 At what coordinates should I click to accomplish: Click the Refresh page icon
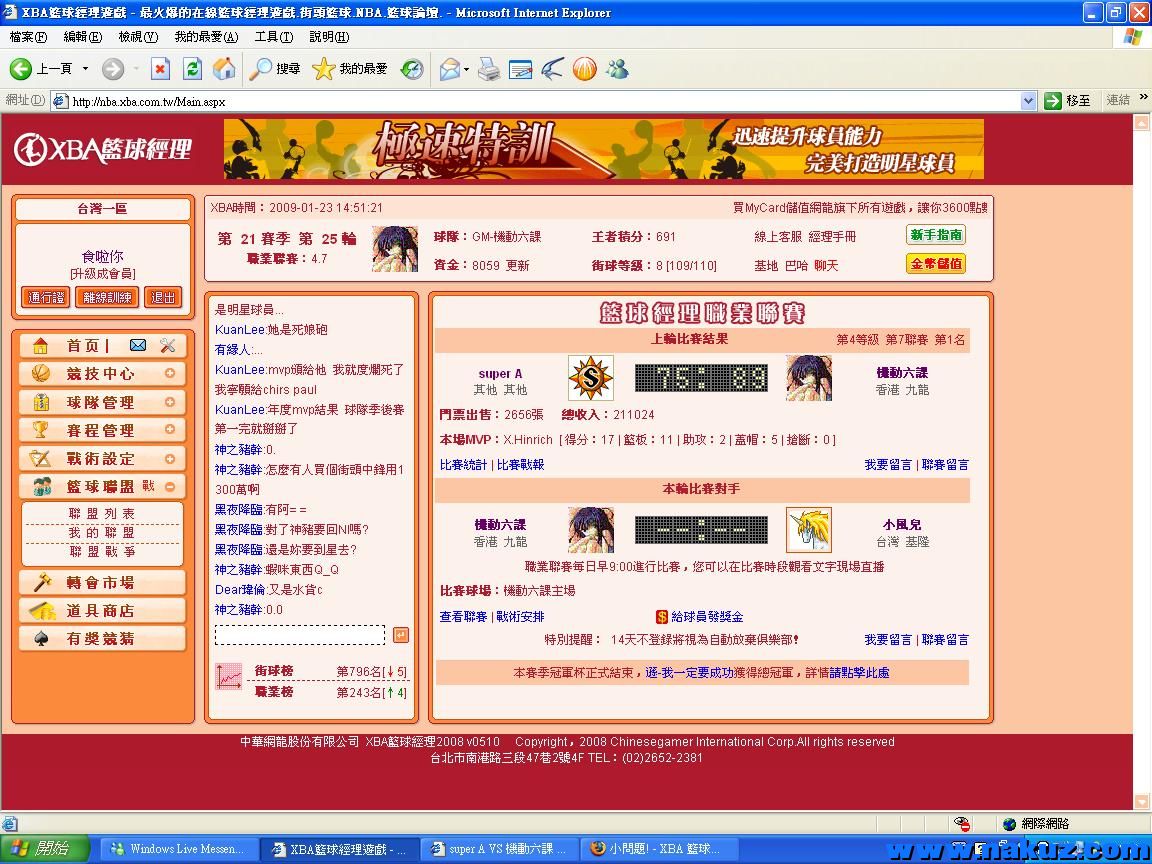tap(192, 69)
